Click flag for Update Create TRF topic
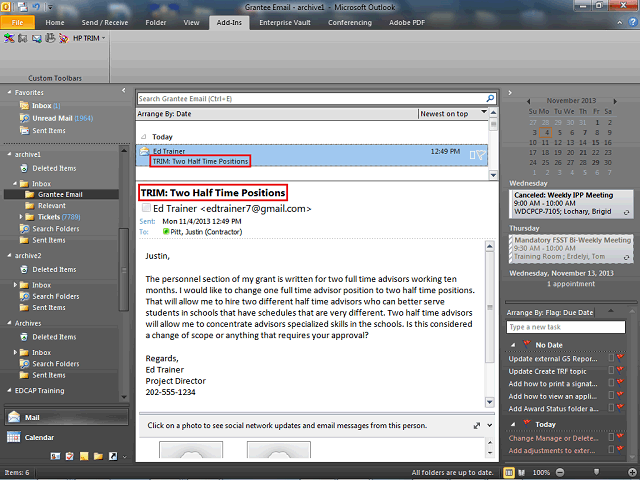 (620, 370)
